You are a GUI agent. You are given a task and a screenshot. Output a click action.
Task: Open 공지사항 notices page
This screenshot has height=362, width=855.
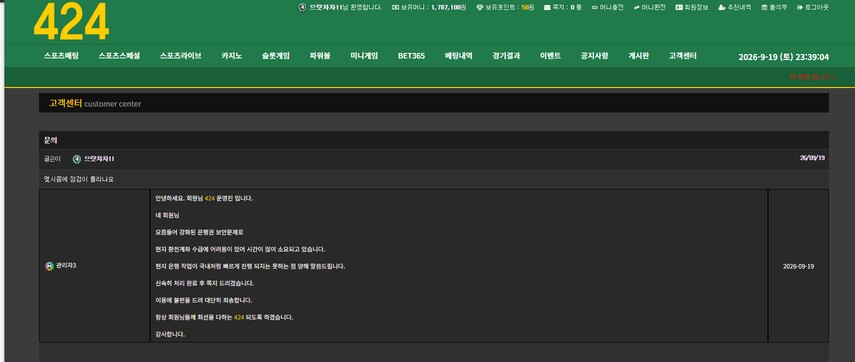pyautogui.click(x=594, y=56)
